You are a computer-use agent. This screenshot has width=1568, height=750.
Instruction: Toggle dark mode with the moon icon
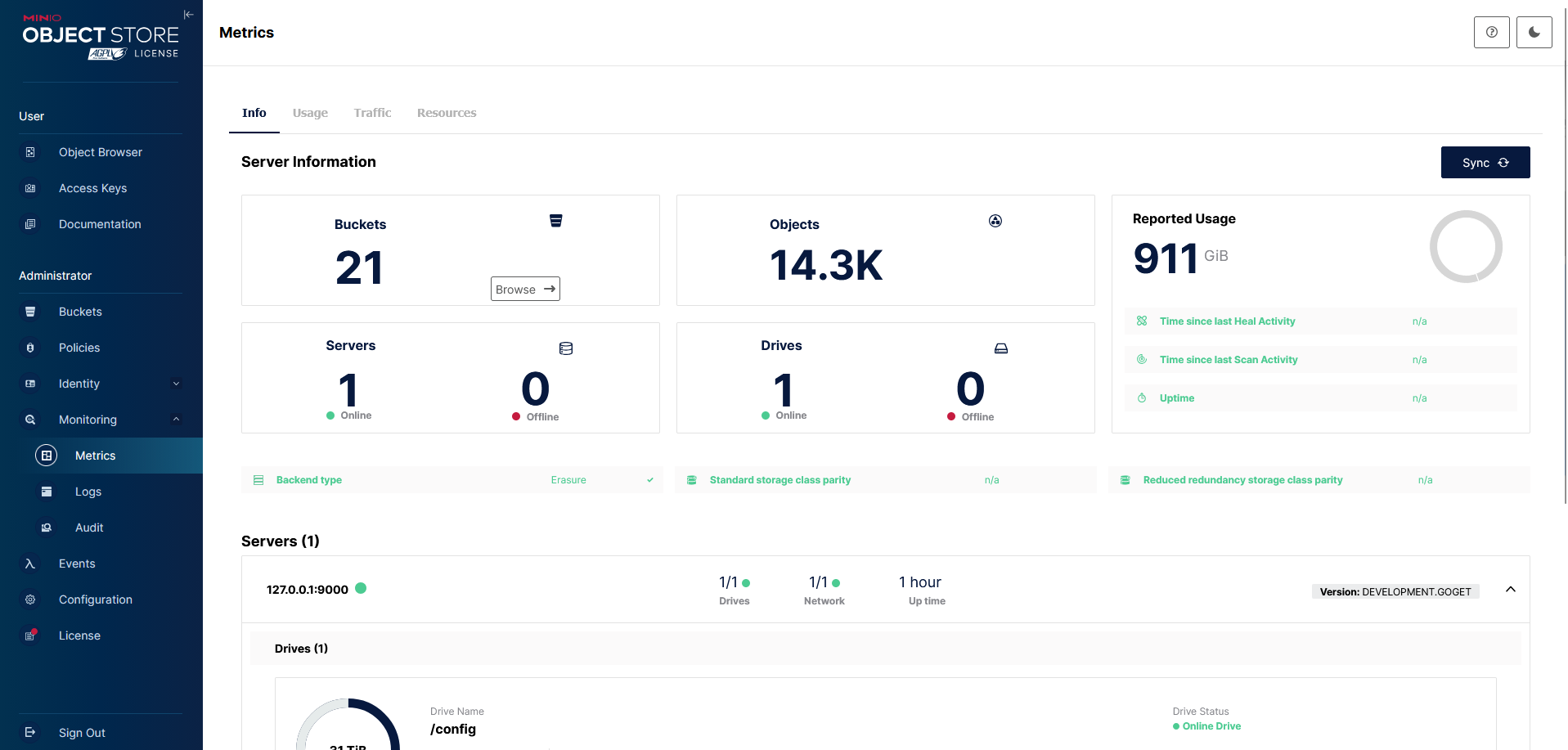1534,32
